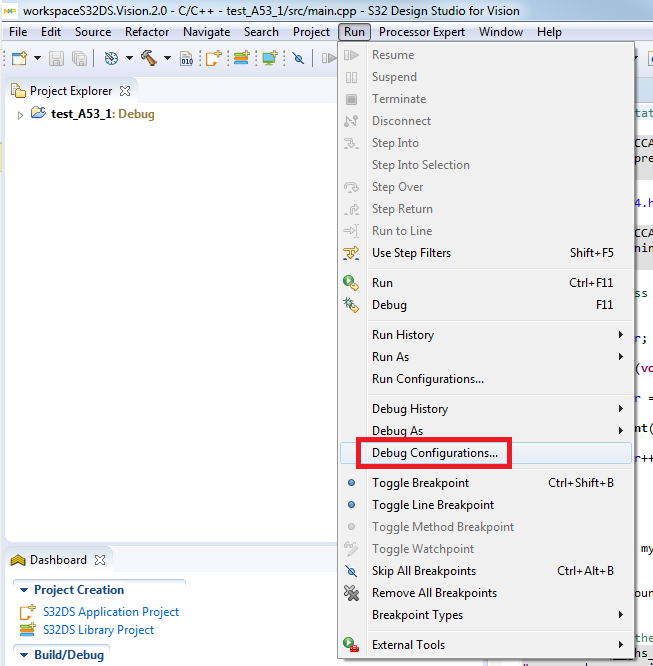
Task: Click the S32DS Library Project icon
Action: [x=28, y=629]
